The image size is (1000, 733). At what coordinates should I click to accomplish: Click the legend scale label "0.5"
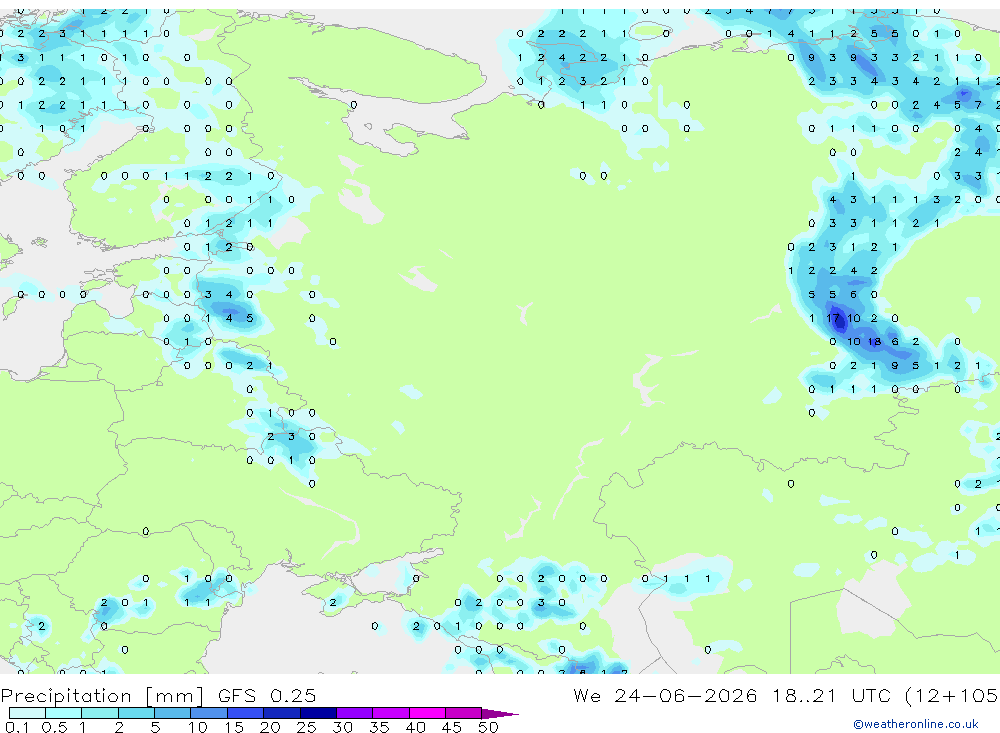click(x=54, y=727)
